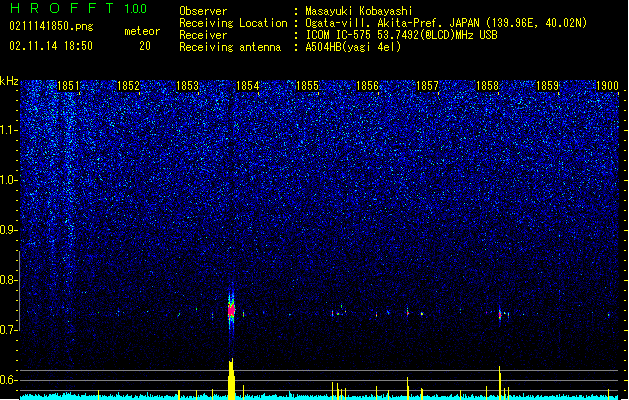The height and width of the screenshot is (400, 629).
Task: Click the 0.8 kHz axis label
Action: tap(8, 280)
